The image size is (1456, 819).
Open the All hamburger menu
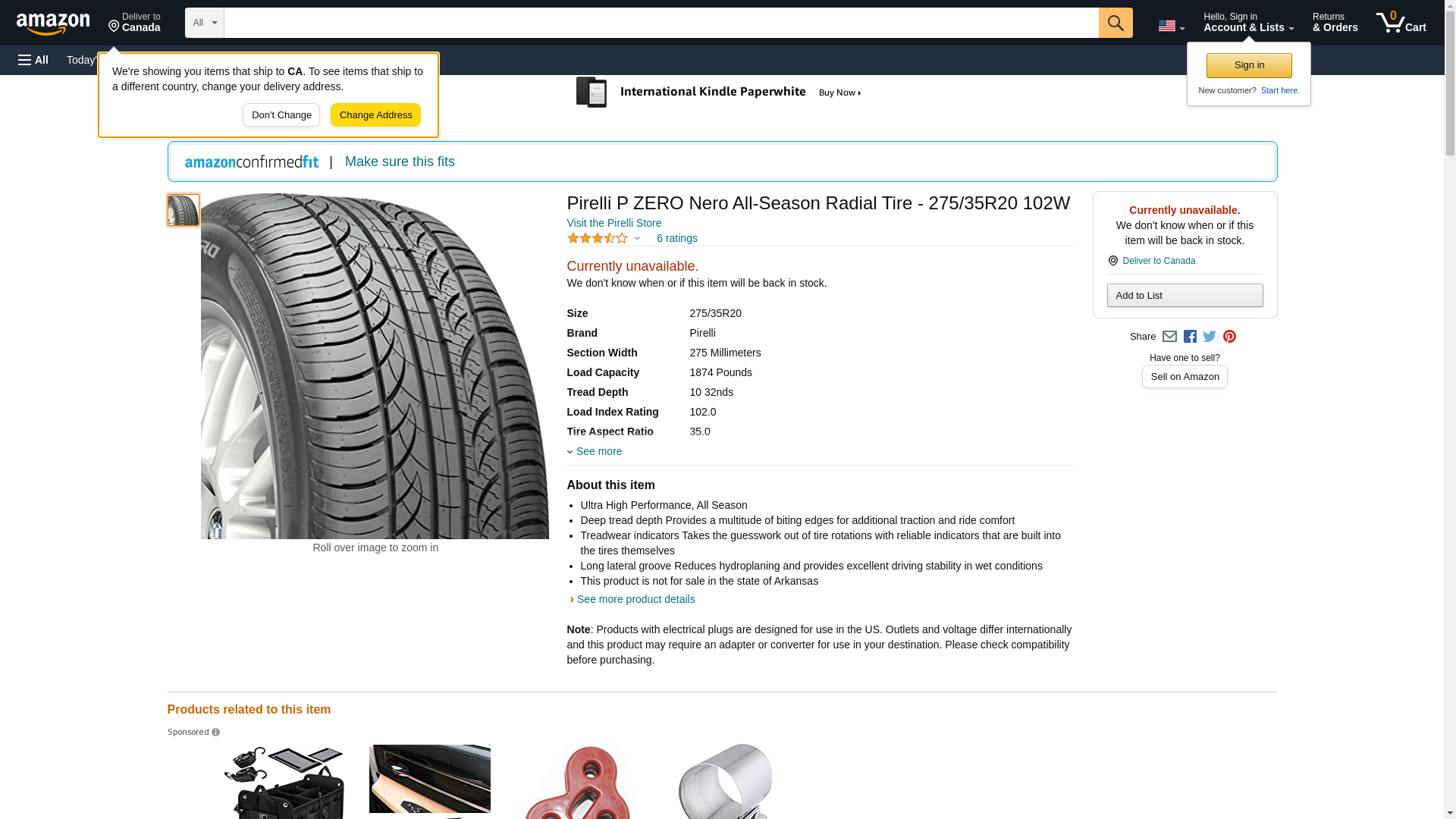[x=33, y=60]
